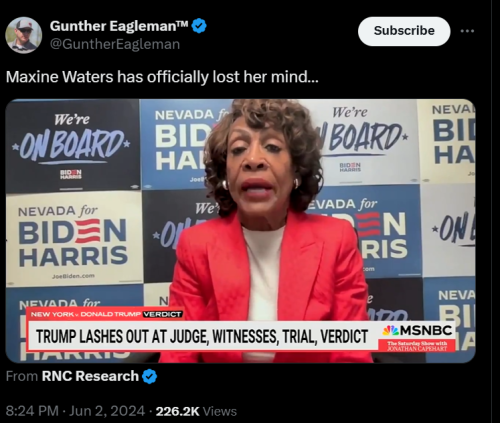Click the woman in the red blazer in the video
The height and width of the screenshot is (423, 500).
point(265,230)
